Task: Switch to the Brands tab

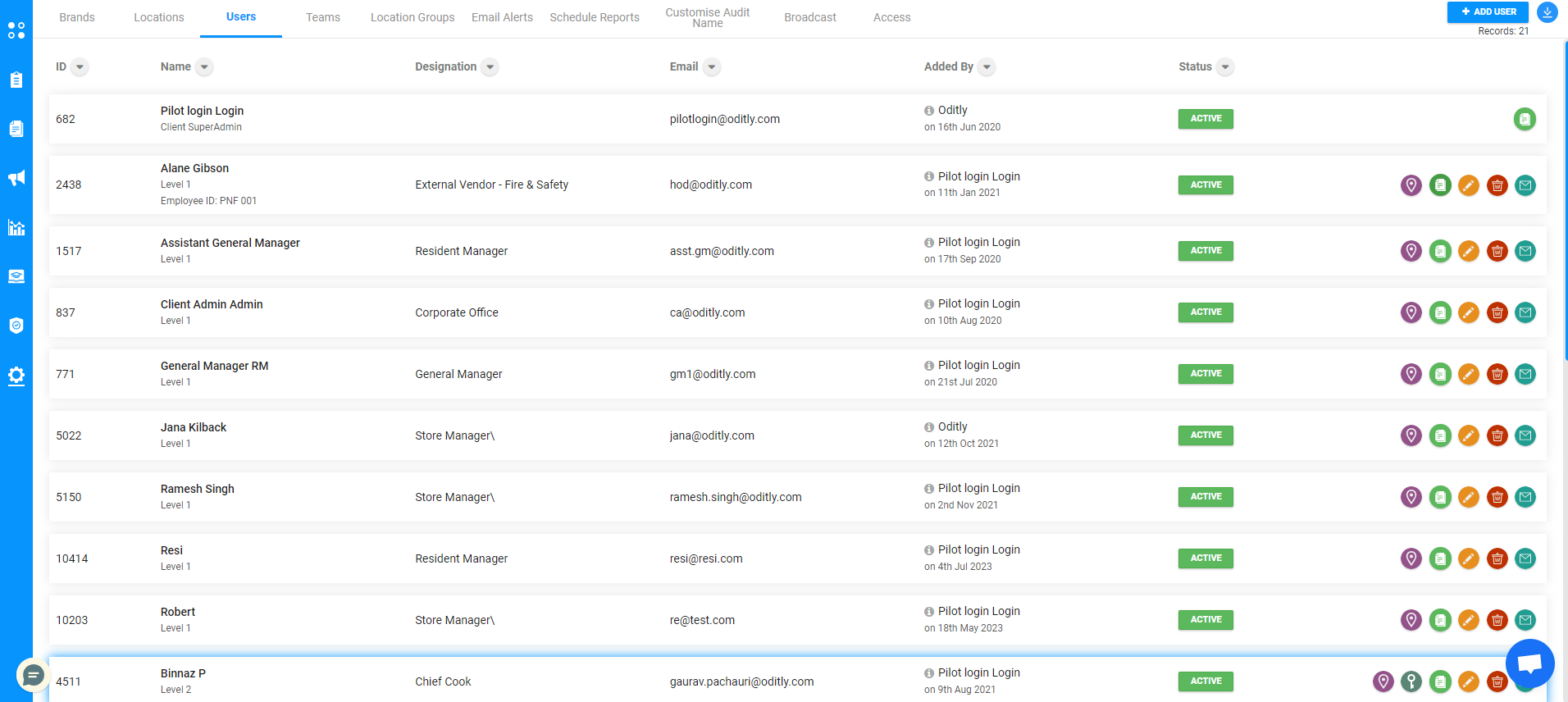Action: [77, 17]
